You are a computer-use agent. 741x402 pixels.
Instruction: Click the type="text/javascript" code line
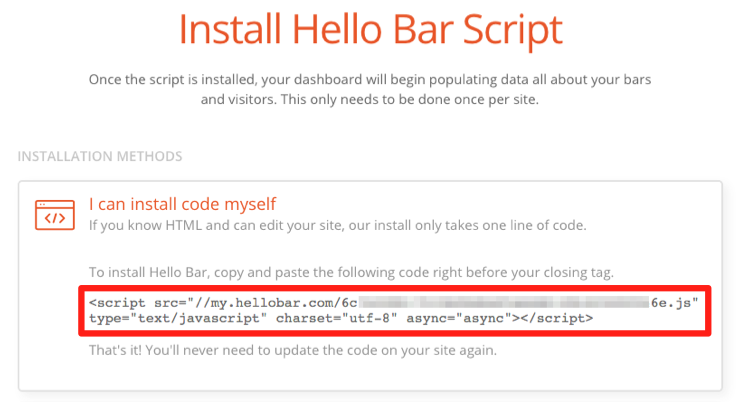tap(341, 318)
